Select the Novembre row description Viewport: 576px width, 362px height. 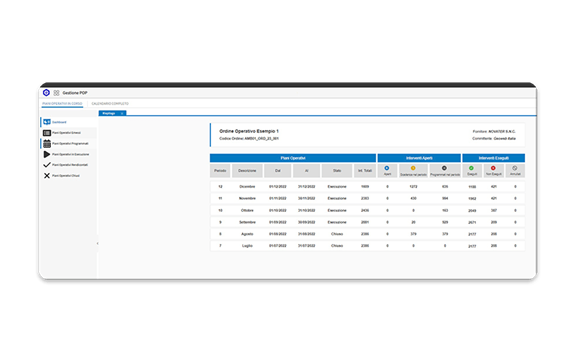(x=247, y=198)
